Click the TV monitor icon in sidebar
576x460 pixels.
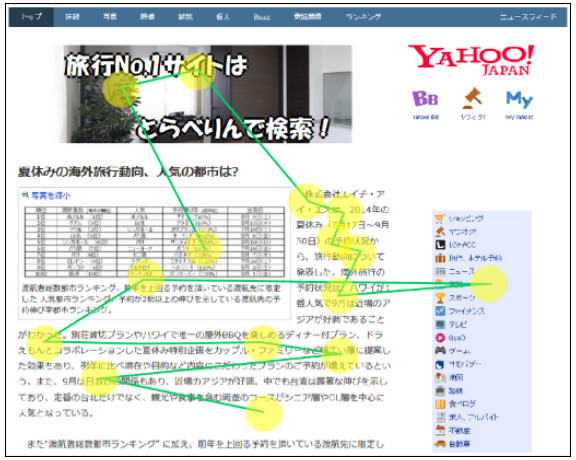[440, 324]
